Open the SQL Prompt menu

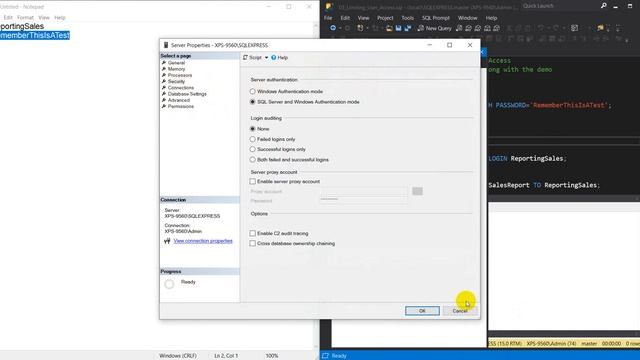(x=436, y=18)
